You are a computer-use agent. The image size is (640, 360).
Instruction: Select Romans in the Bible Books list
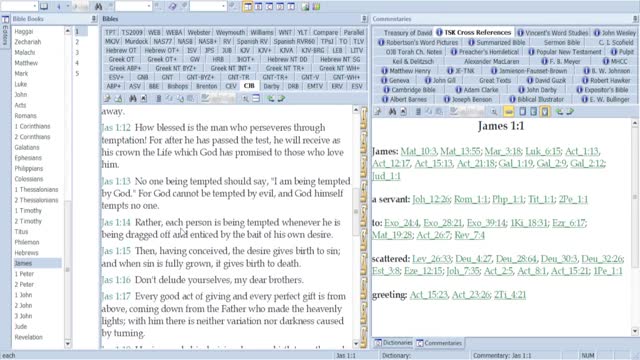click(x=25, y=116)
